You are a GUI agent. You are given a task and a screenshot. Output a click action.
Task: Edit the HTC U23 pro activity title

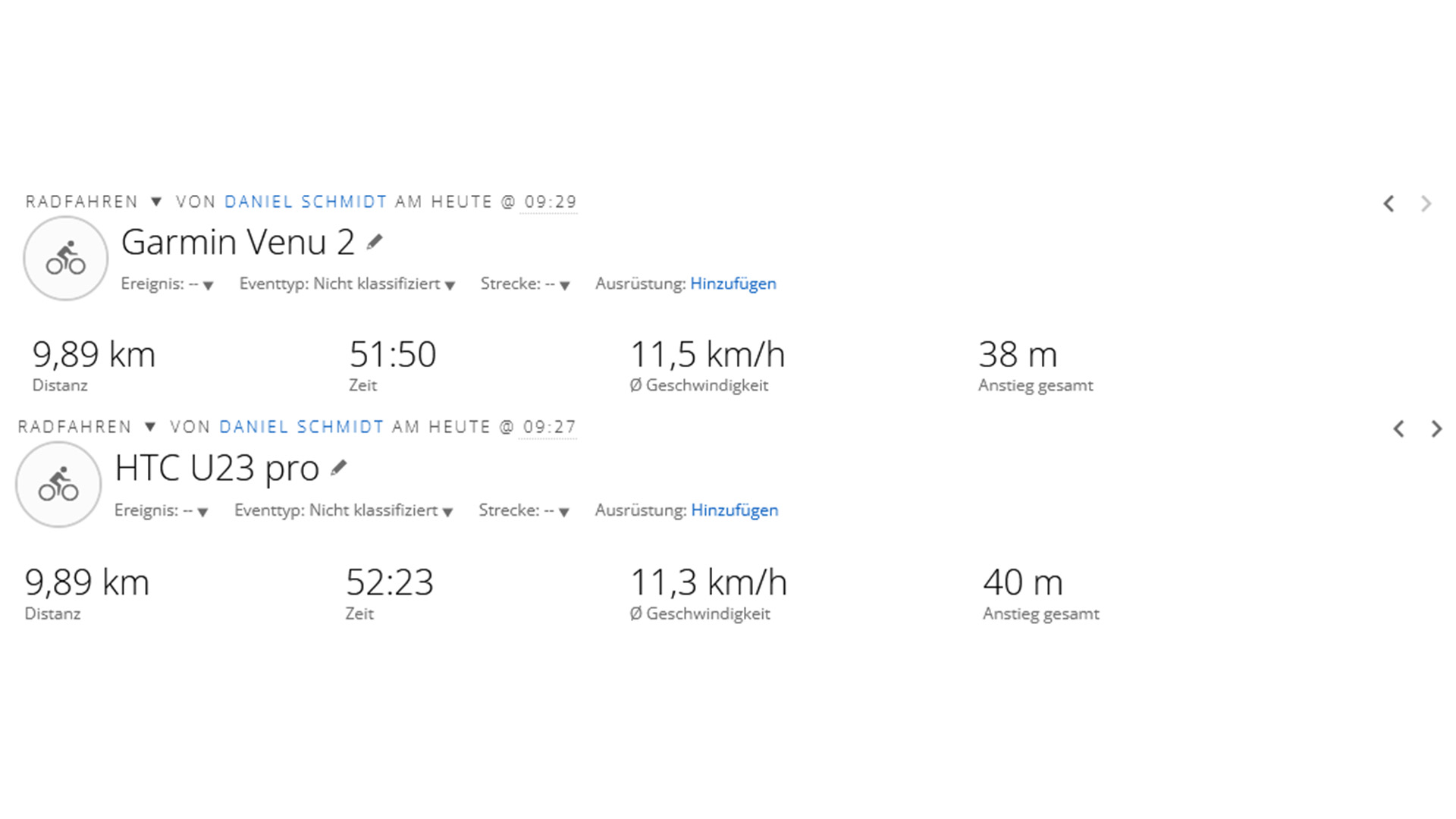(x=339, y=468)
